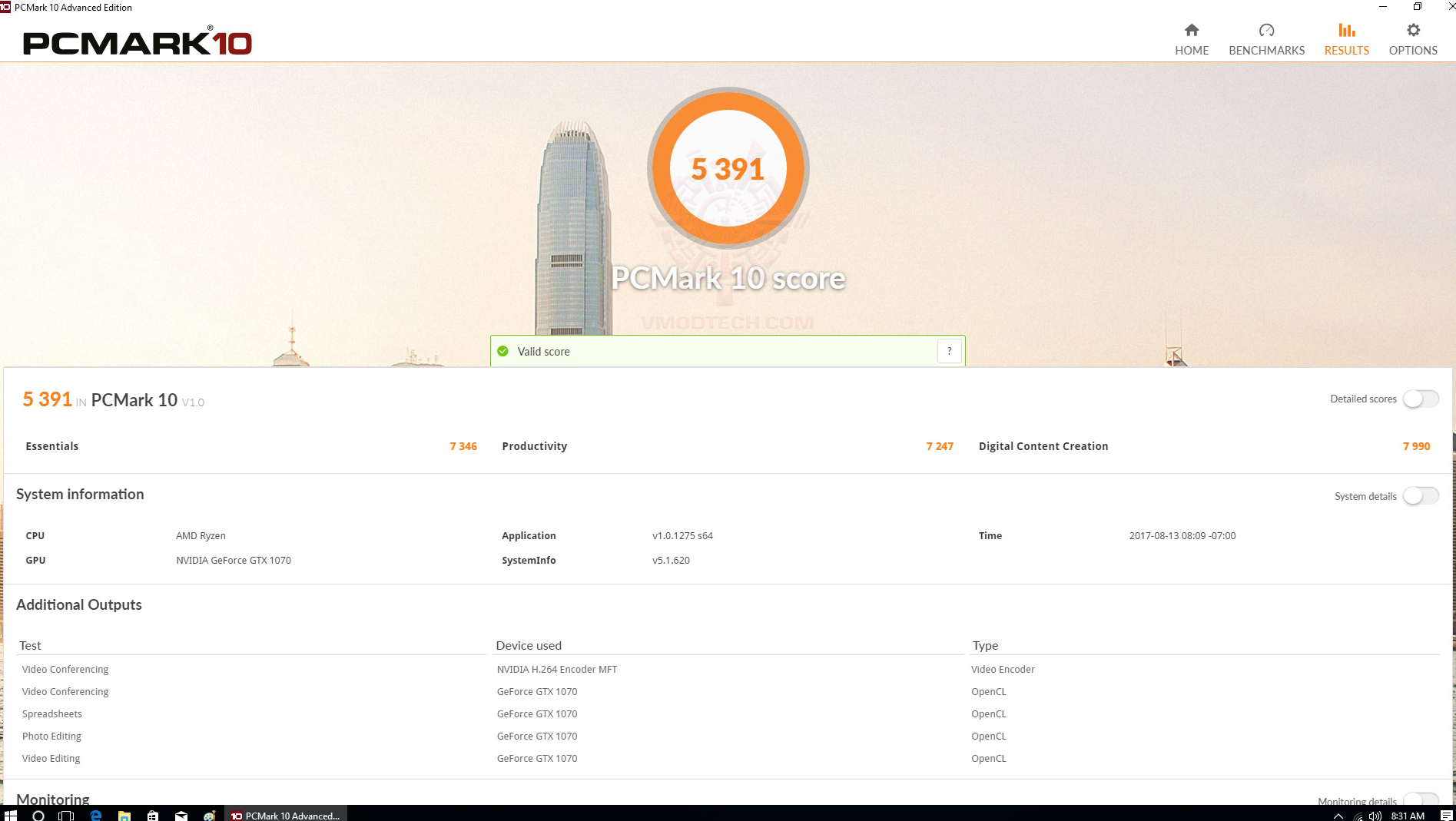Open Cortana search on the taskbar
This screenshot has width=1456, height=821.
tap(38, 815)
